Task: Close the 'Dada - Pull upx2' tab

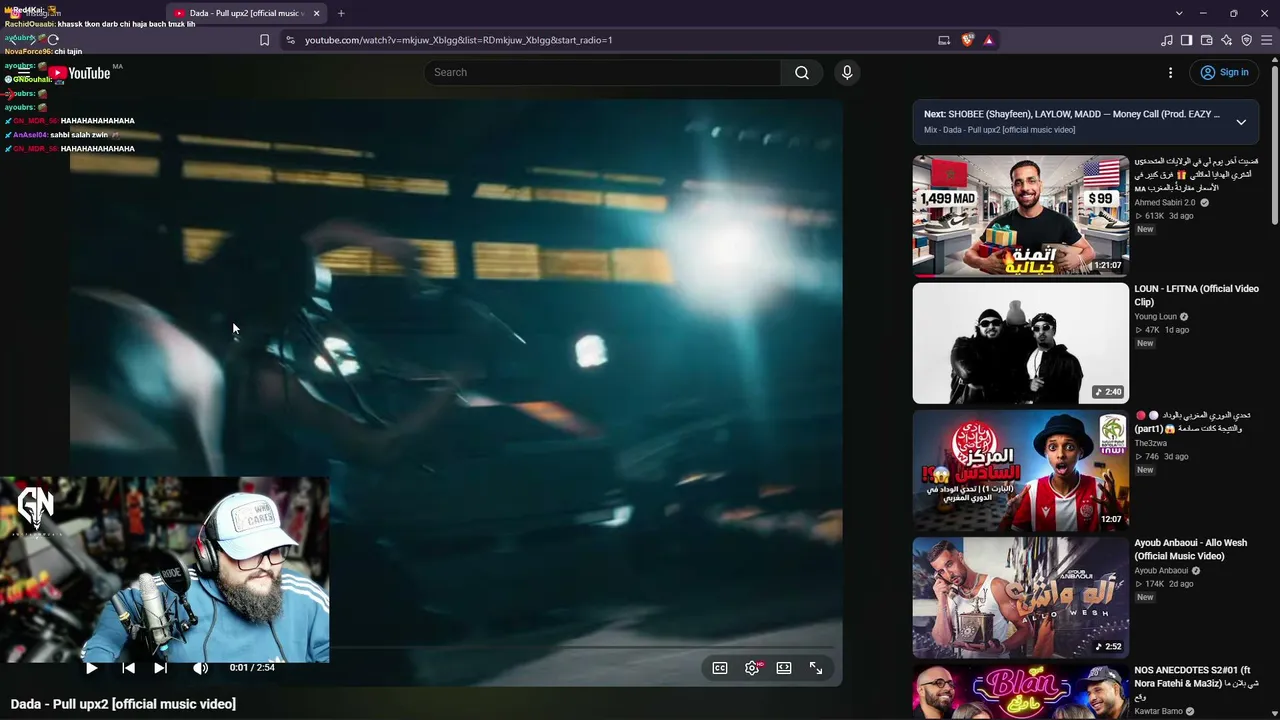Action: point(317,14)
